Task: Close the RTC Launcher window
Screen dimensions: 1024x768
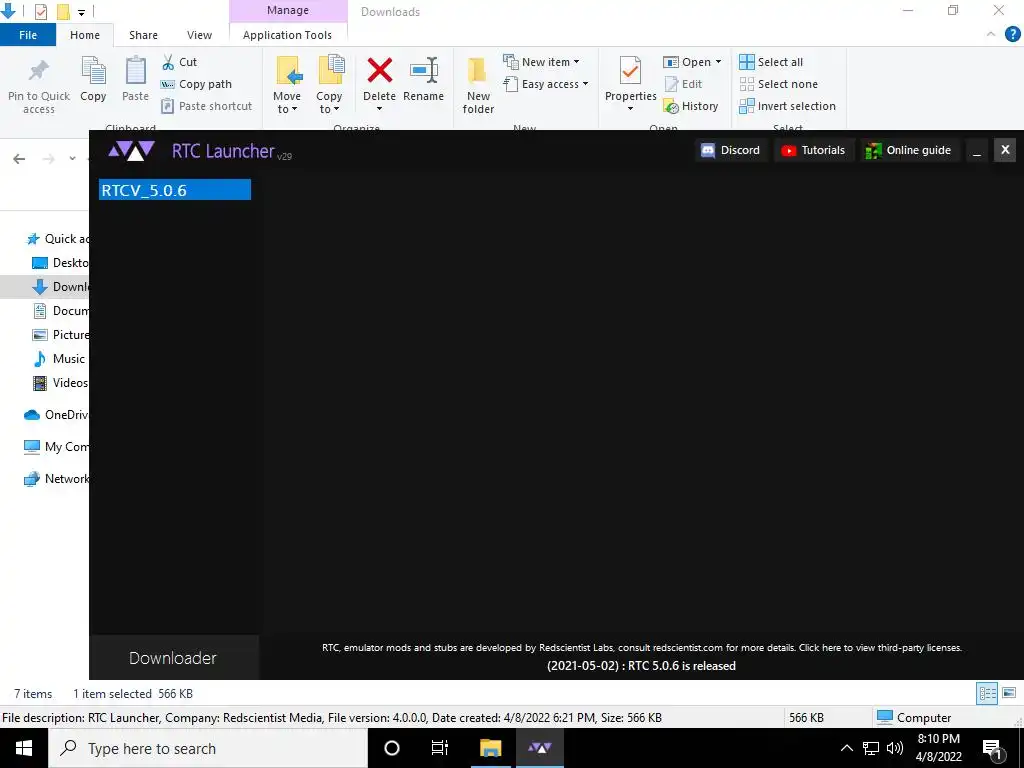Action: click(1005, 150)
